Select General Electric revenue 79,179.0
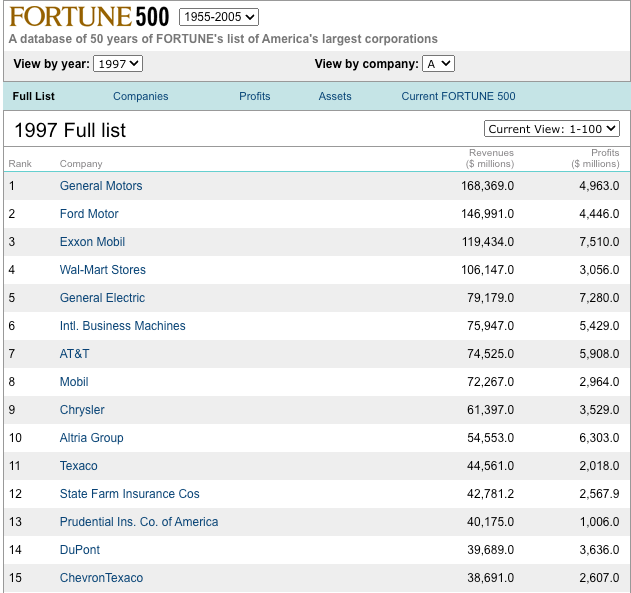The image size is (631, 593). pyautogui.click(x=491, y=298)
